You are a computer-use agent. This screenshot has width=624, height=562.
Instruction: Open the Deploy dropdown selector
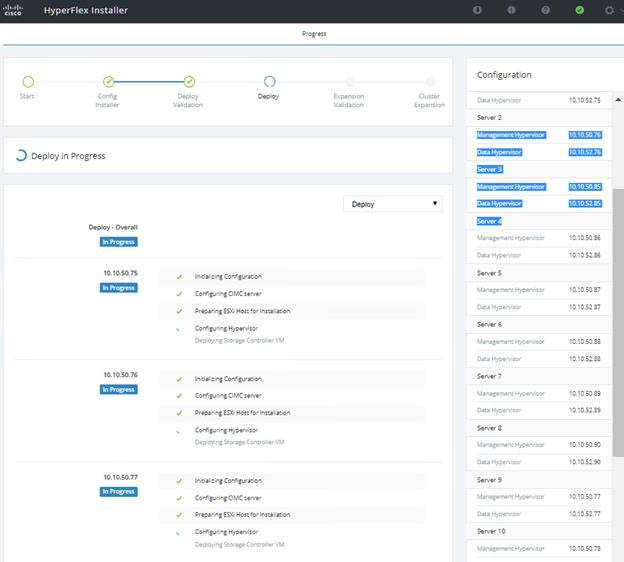pyautogui.click(x=392, y=204)
